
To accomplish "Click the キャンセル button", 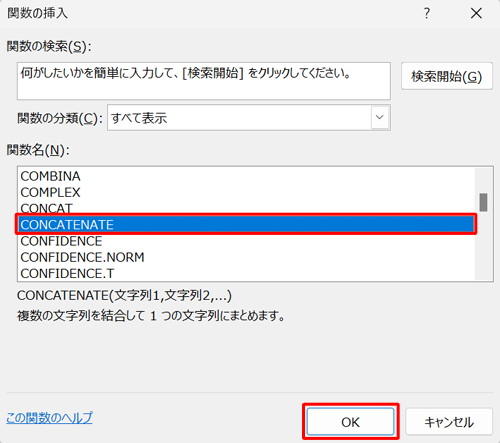I will click(449, 422).
